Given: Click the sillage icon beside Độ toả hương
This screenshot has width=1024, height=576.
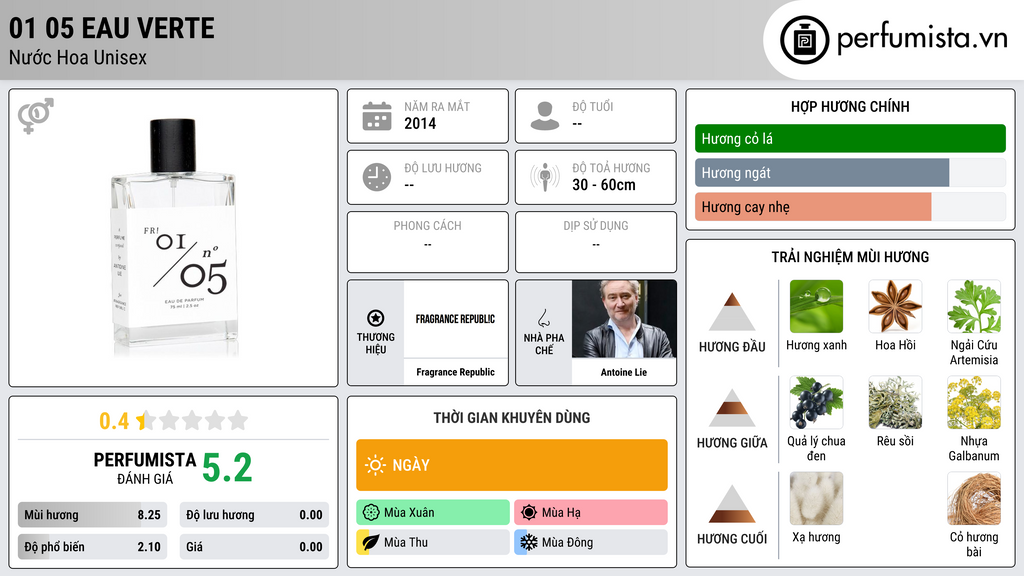Looking at the screenshot, I should pos(545,177).
